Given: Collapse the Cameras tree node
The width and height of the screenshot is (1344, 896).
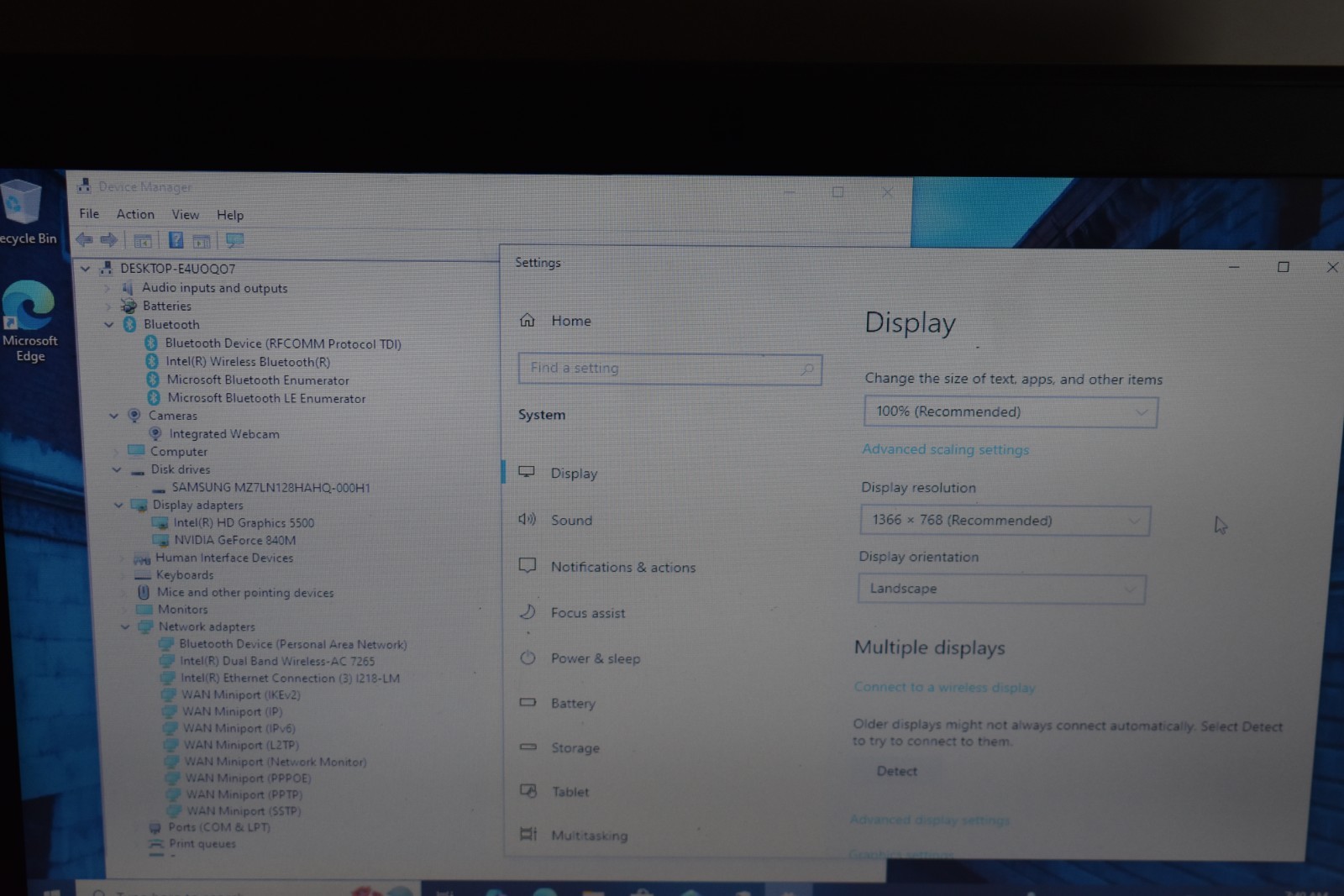Looking at the screenshot, I should coord(113,416).
